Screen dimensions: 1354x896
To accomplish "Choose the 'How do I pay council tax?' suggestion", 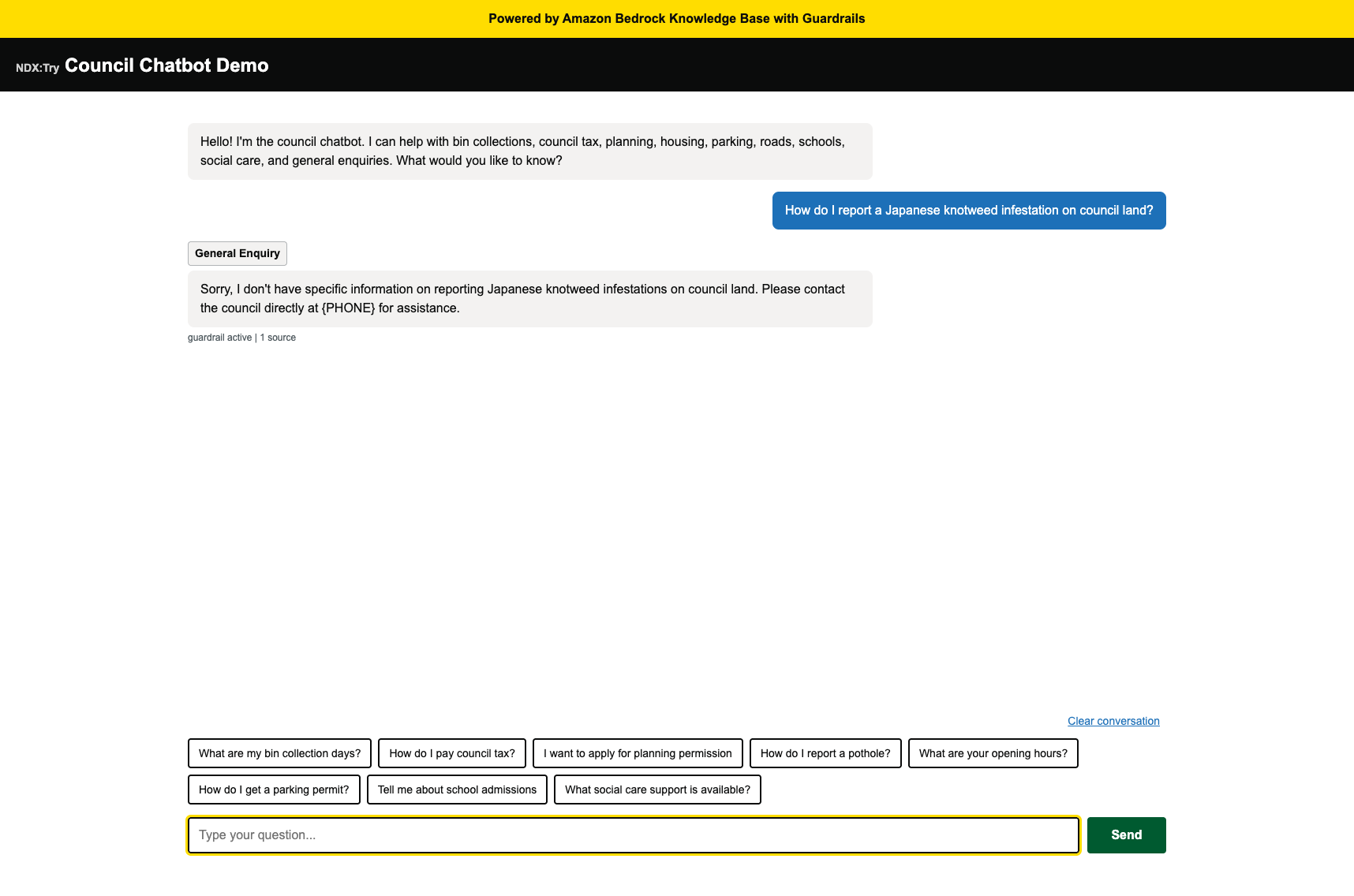I will (451, 753).
